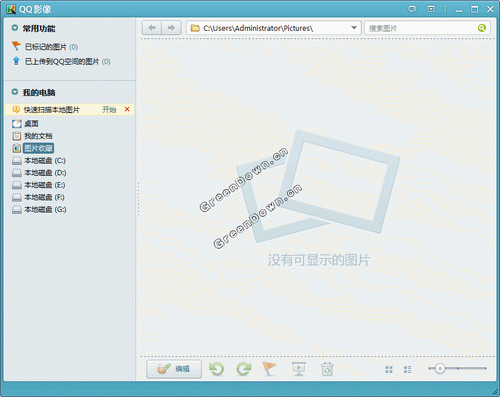Viewport: 500px width, 397px height.
Task: Switch to thumbnail grid view icon
Action: (389, 369)
